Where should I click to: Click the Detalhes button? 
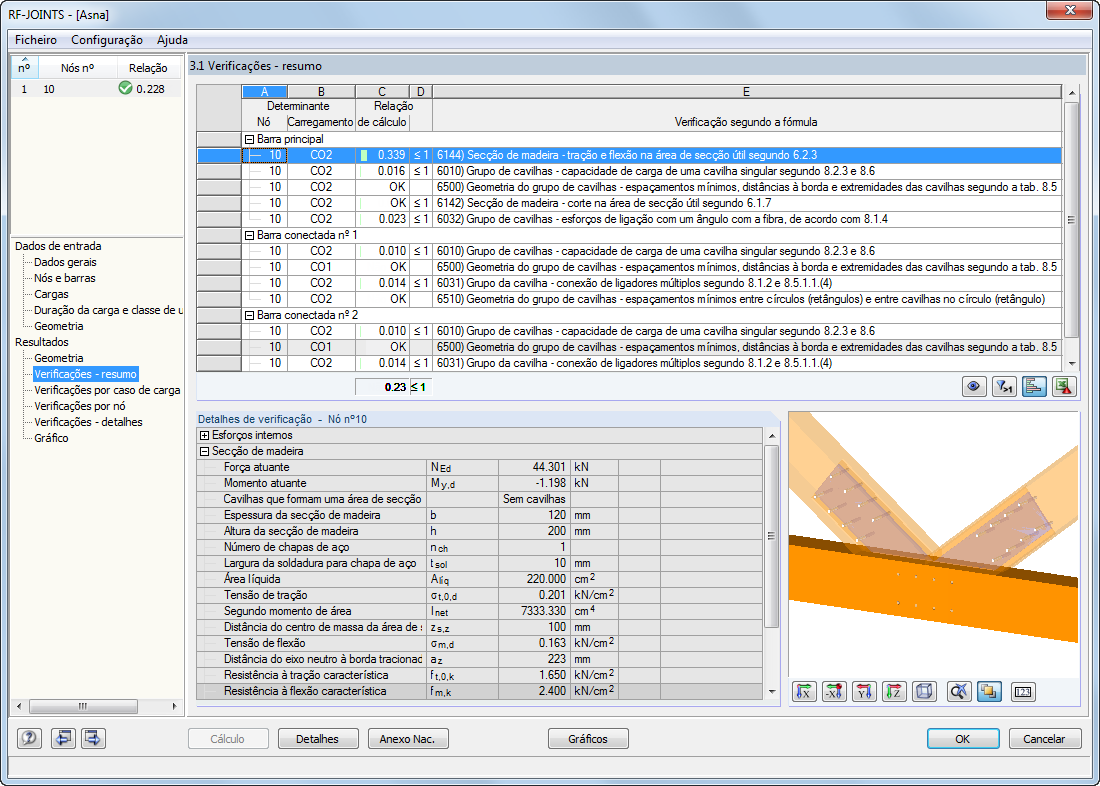click(318, 739)
